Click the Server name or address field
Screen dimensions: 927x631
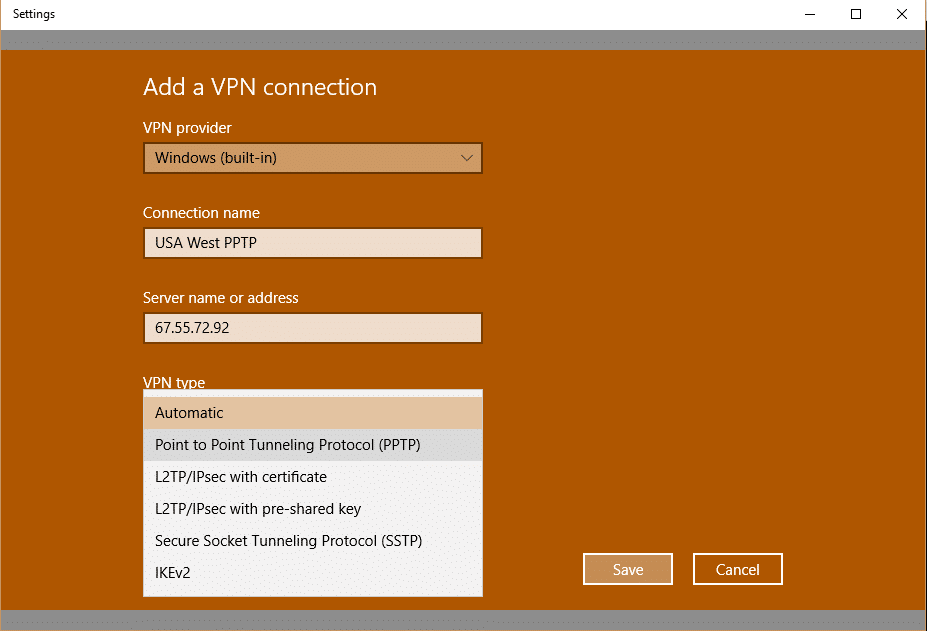tap(313, 328)
